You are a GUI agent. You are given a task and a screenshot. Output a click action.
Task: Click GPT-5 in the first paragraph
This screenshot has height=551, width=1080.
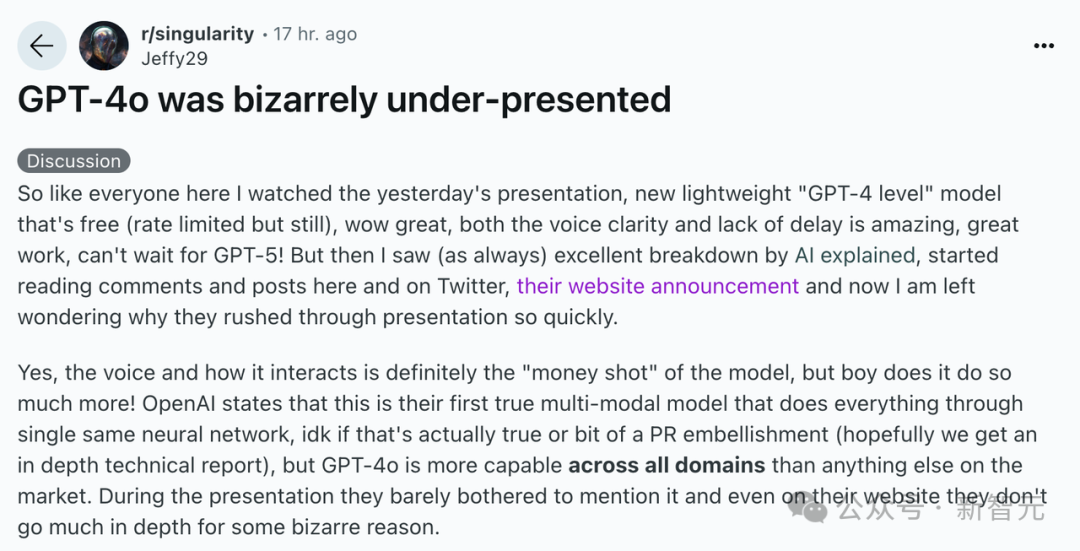click(x=245, y=256)
